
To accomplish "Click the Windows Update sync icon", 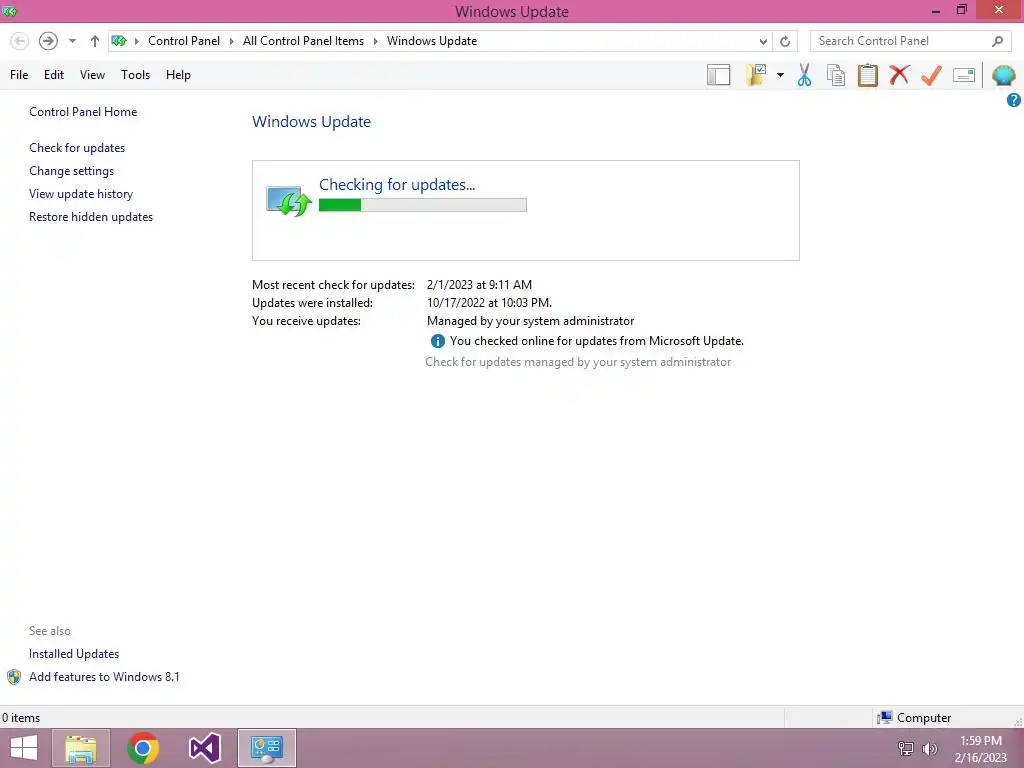I will point(288,200).
